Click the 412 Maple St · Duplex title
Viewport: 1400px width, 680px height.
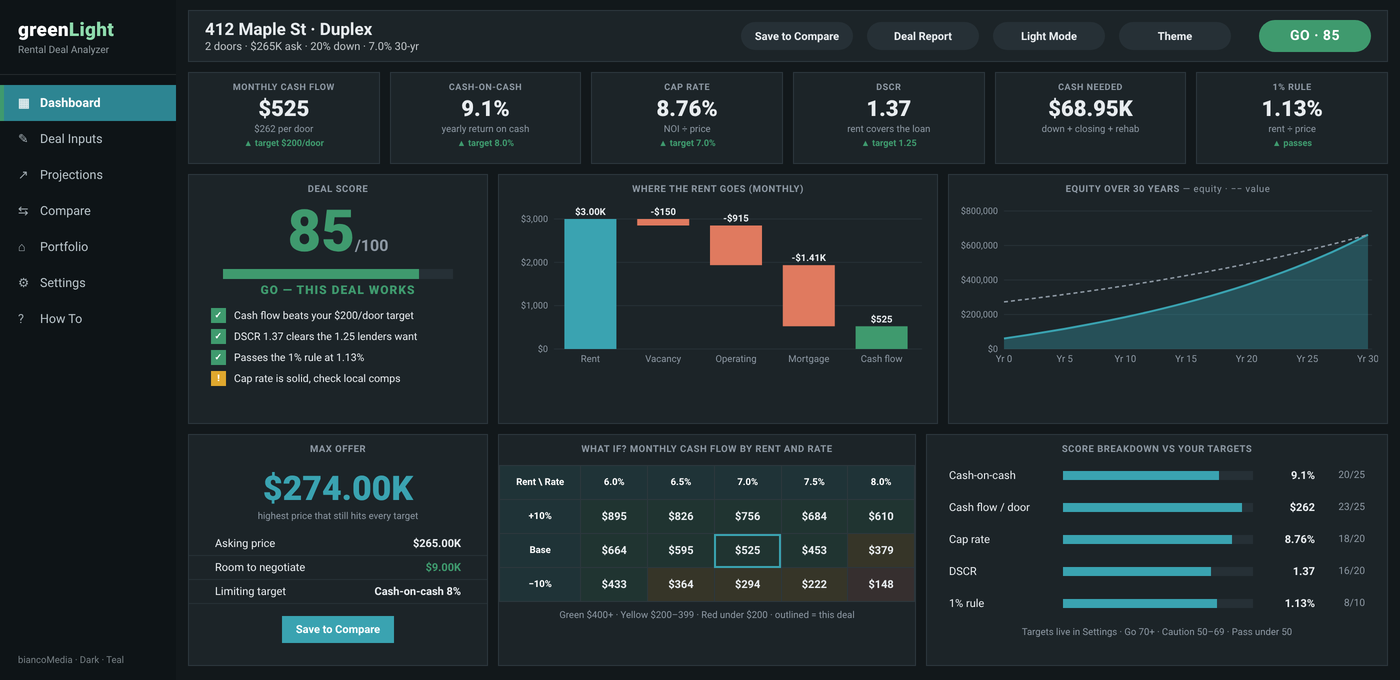(288, 29)
